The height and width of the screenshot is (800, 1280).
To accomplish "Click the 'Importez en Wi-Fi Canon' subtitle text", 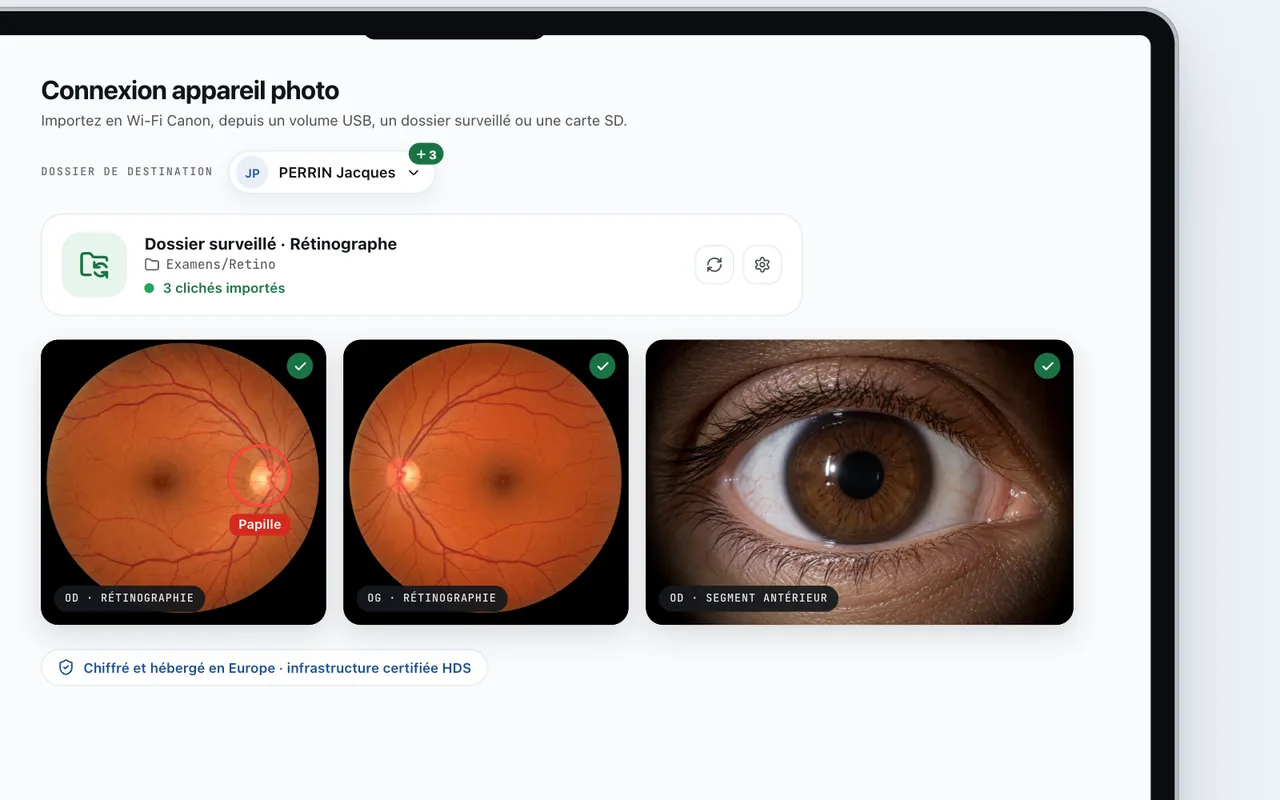I will coord(334,121).
